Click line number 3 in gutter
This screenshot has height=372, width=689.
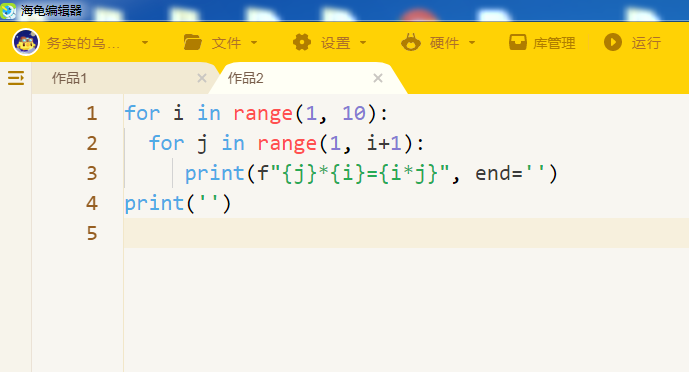[91, 173]
